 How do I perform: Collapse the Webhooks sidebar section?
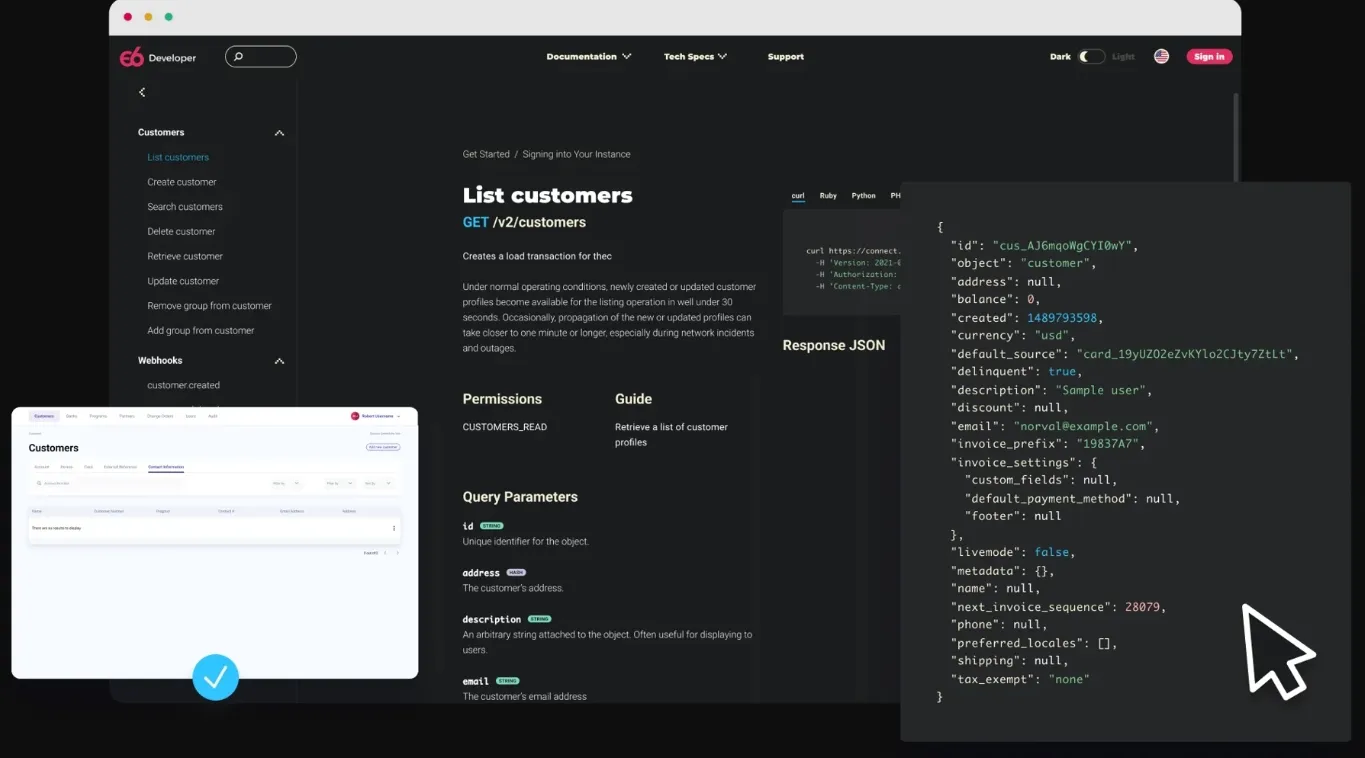(x=279, y=361)
